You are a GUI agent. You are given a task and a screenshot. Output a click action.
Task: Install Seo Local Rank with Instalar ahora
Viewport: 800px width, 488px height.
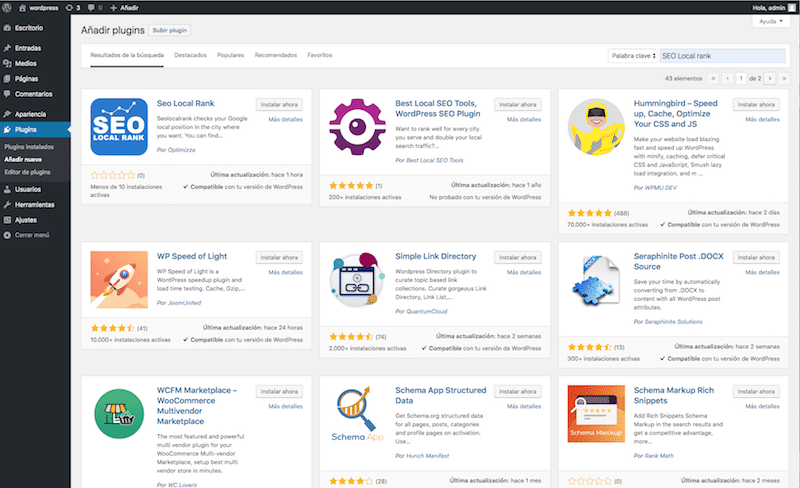(x=279, y=104)
